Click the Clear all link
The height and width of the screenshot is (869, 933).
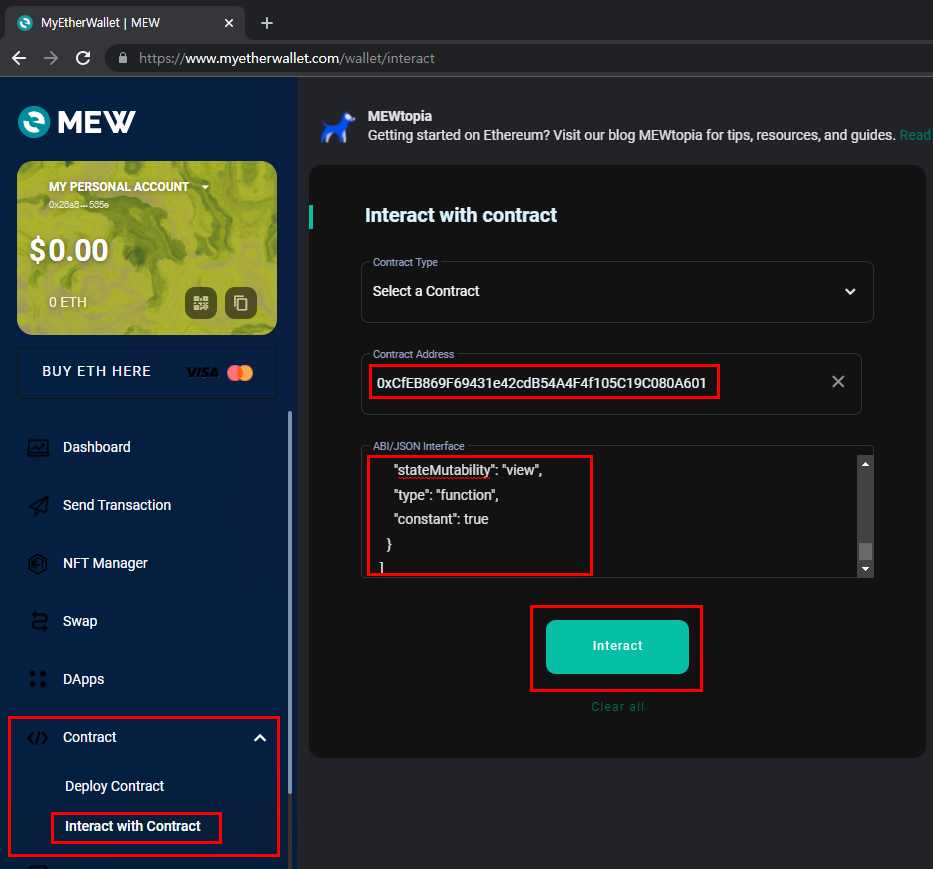[x=617, y=707]
